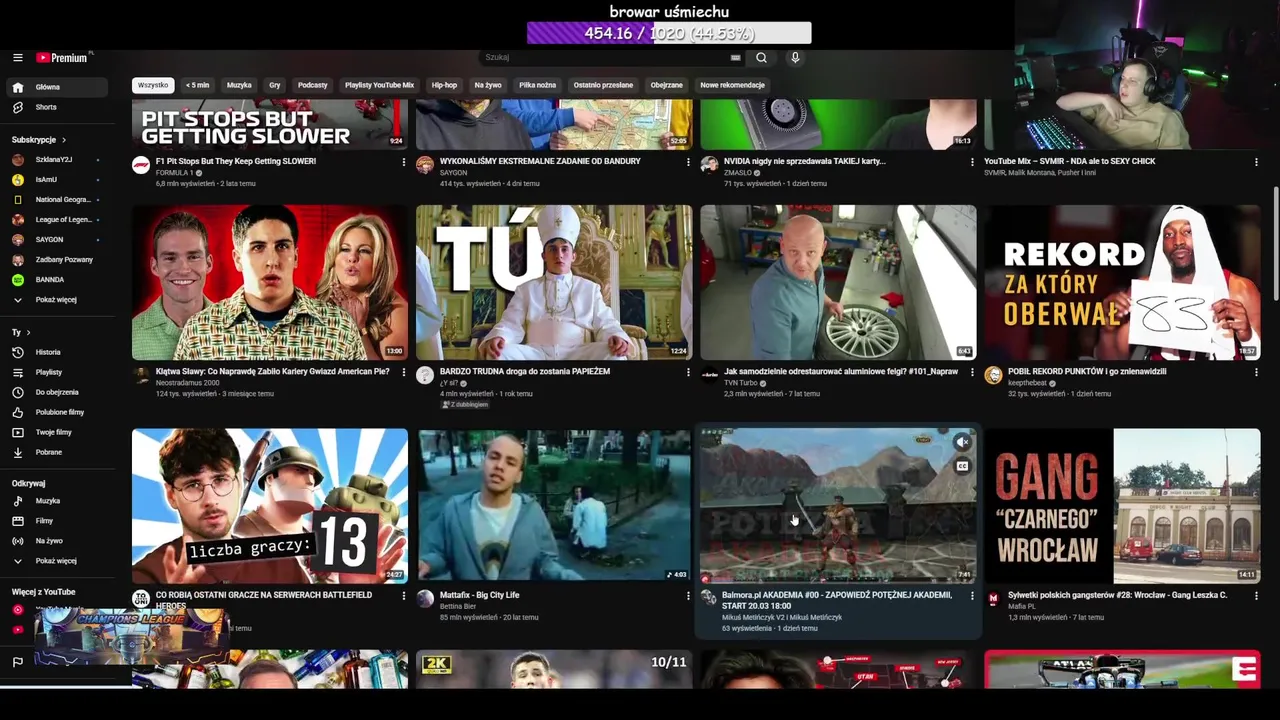Open Mattafix - Big City Life title

click(479, 595)
